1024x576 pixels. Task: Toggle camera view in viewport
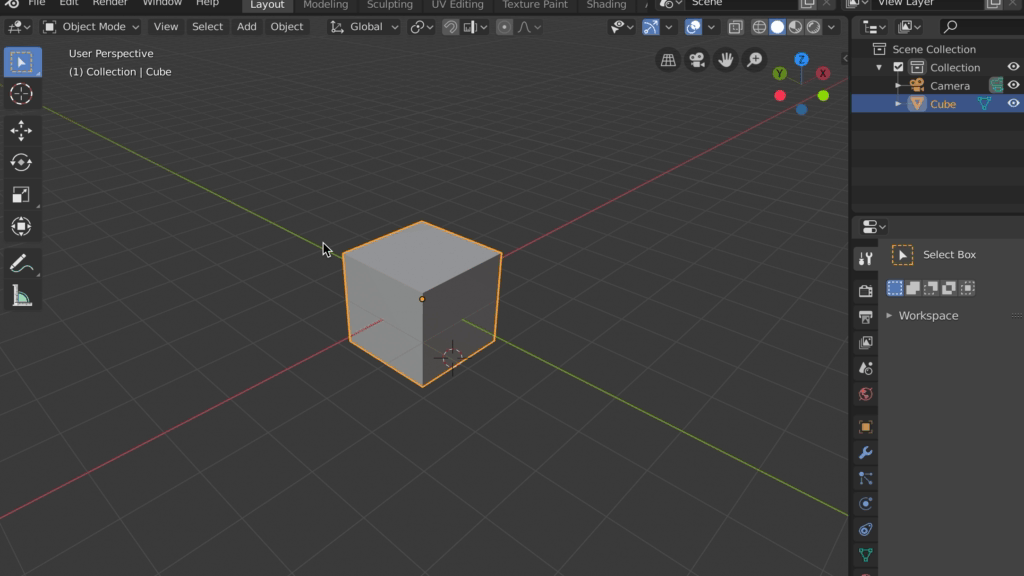(697, 60)
